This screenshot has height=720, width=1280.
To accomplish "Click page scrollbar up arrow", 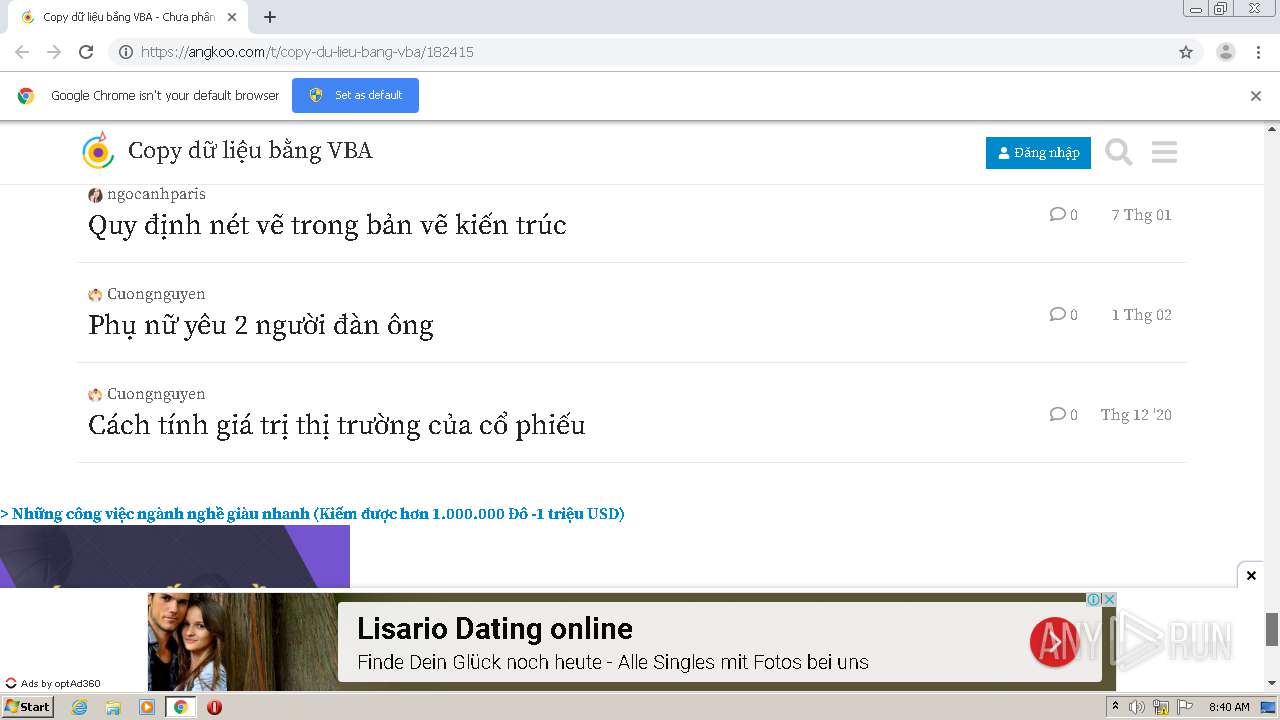I will (x=1272, y=129).
